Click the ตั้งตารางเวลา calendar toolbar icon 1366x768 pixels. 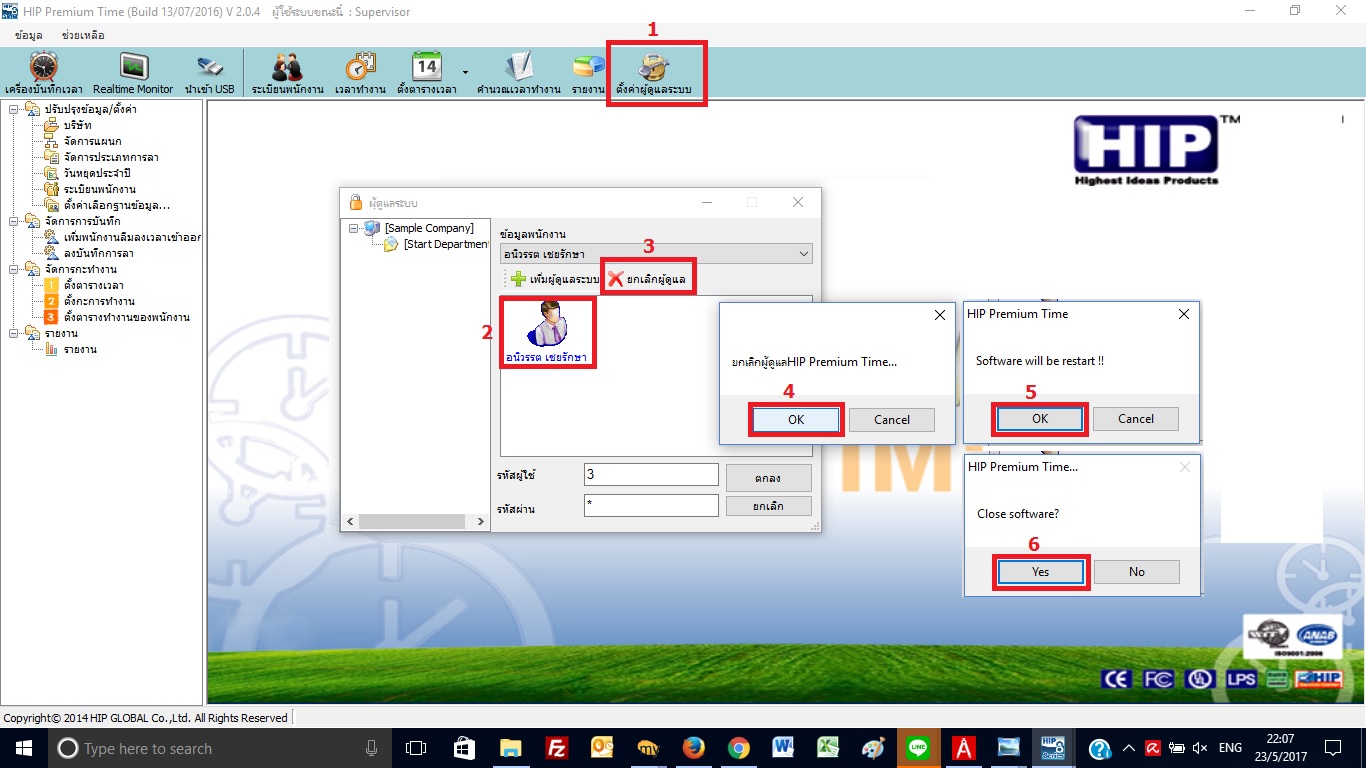[427, 73]
